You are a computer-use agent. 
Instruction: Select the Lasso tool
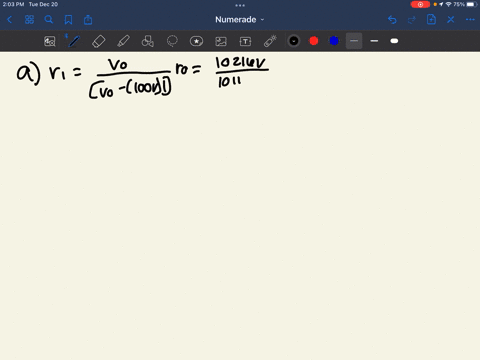(x=172, y=41)
